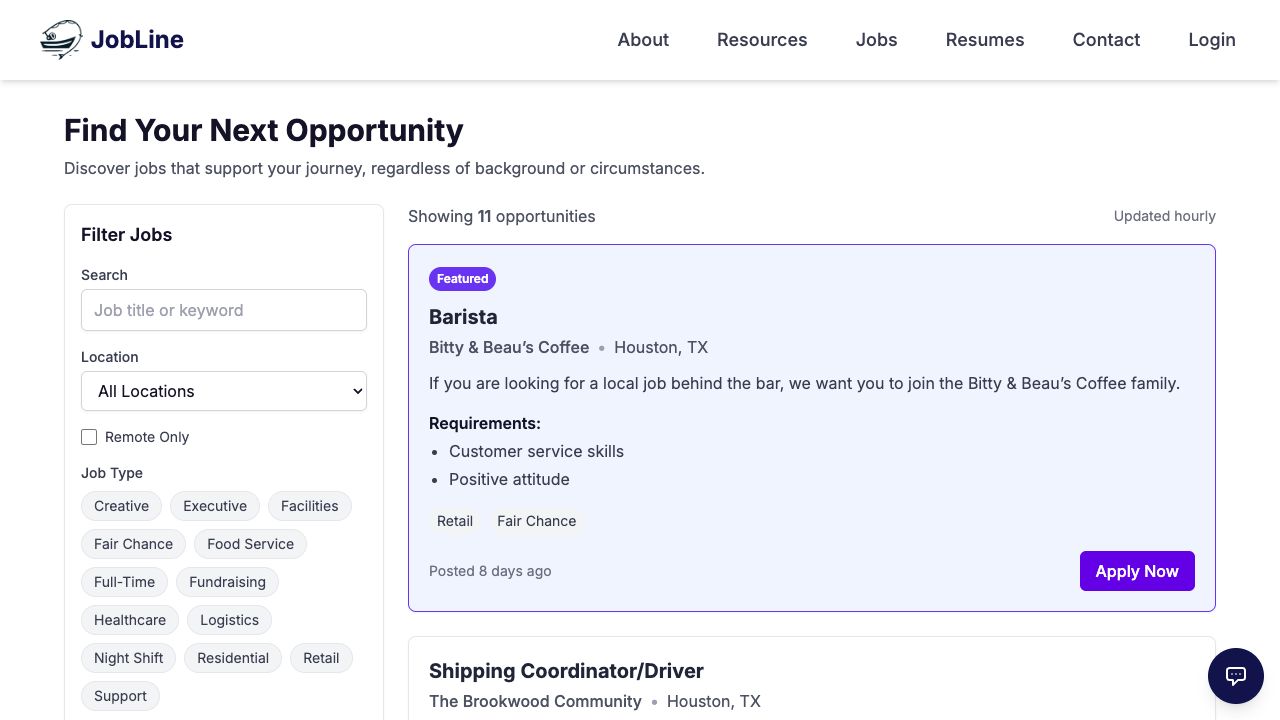Screen dimensions: 1280x720
Task: Click Login in the header
Action: 1212,40
